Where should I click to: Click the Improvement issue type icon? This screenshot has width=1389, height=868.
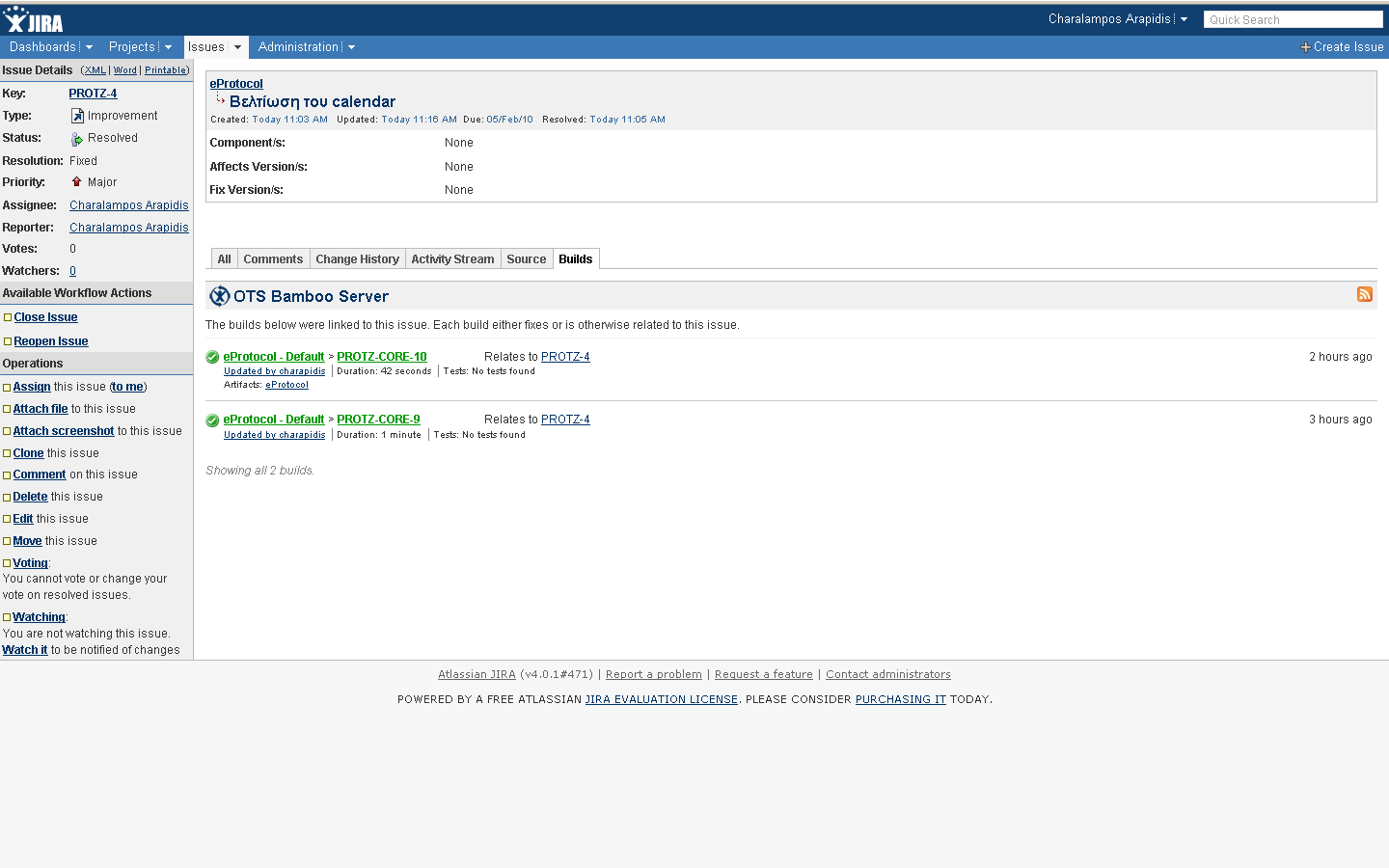(x=75, y=115)
